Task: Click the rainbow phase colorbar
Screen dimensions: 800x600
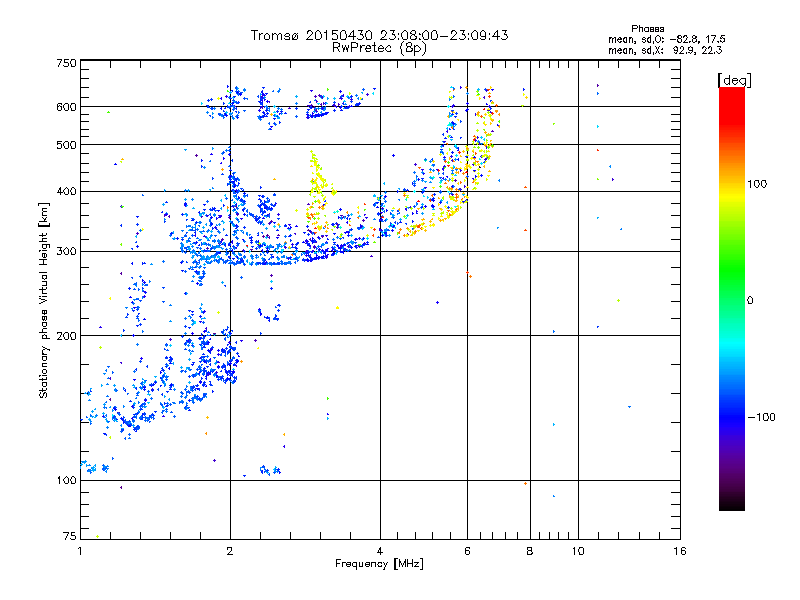Action: click(732, 298)
